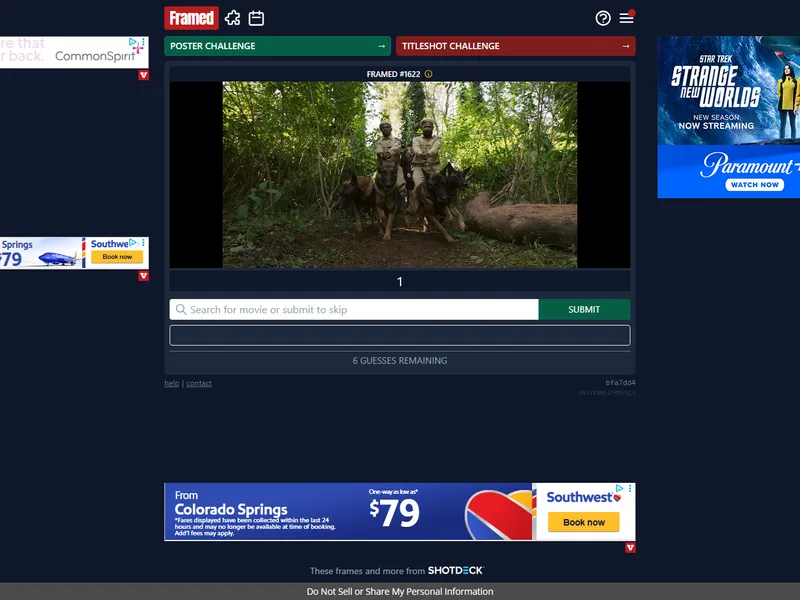
Task: Click Do Not Sell or Share My Personal Information
Action: (400, 591)
